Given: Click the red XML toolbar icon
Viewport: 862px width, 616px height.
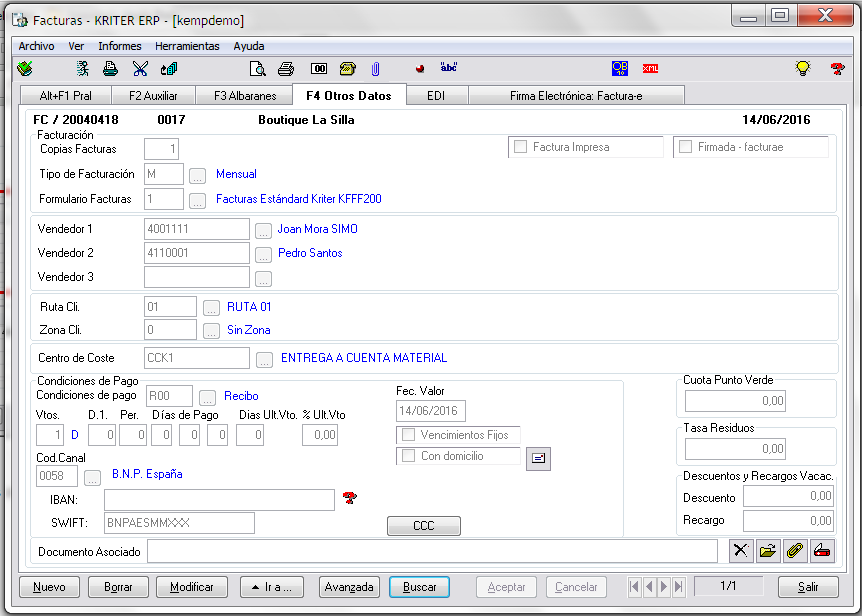Looking at the screenshot, I should tap(650, 68).
